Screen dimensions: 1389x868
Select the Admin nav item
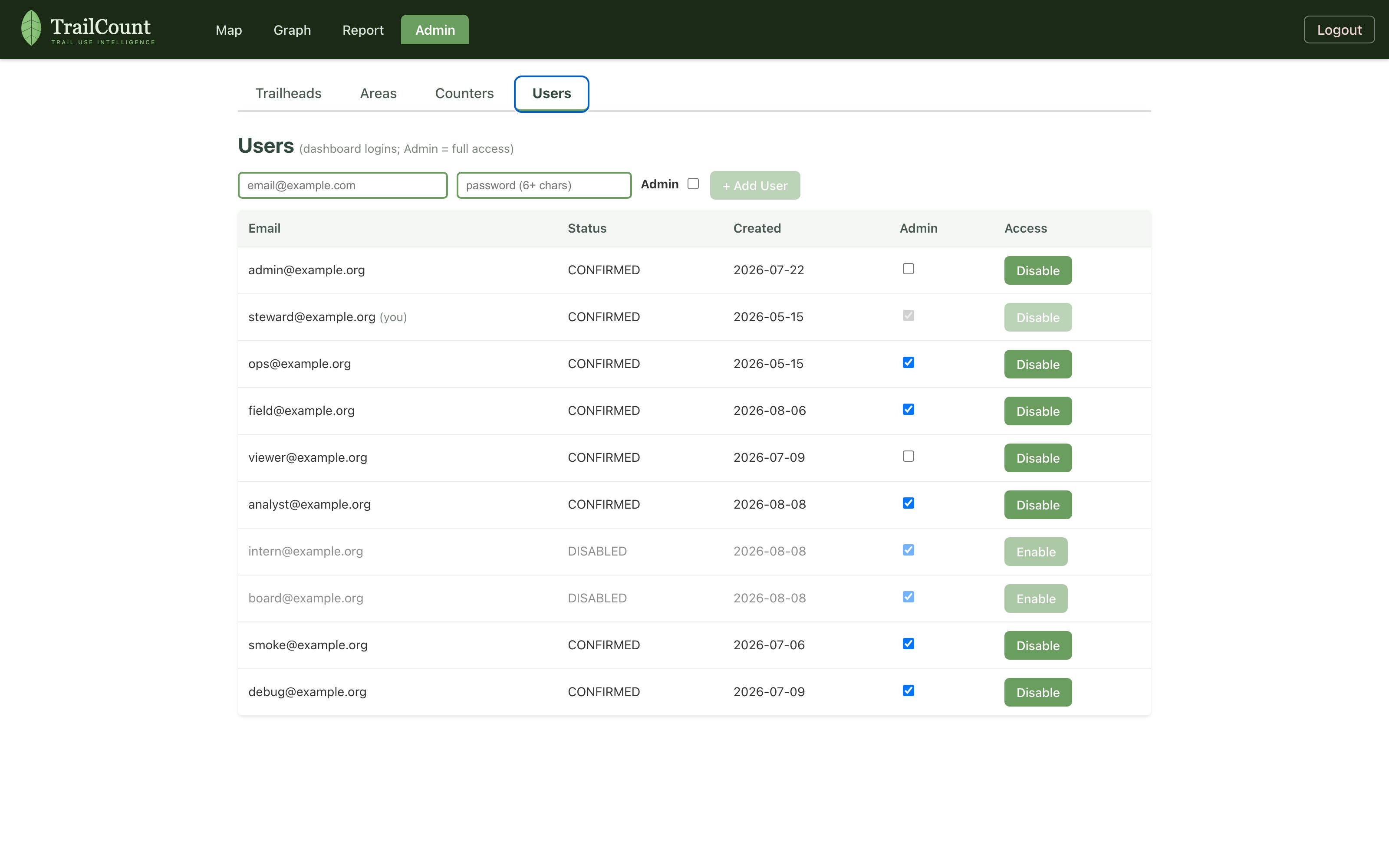(434, 30)
